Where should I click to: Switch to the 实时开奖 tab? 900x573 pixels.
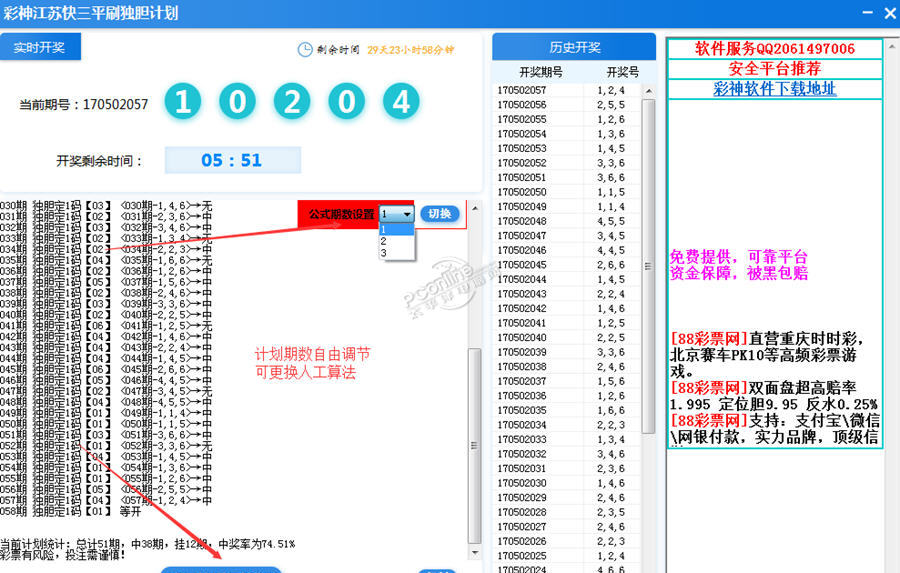[x=40, y=47]
